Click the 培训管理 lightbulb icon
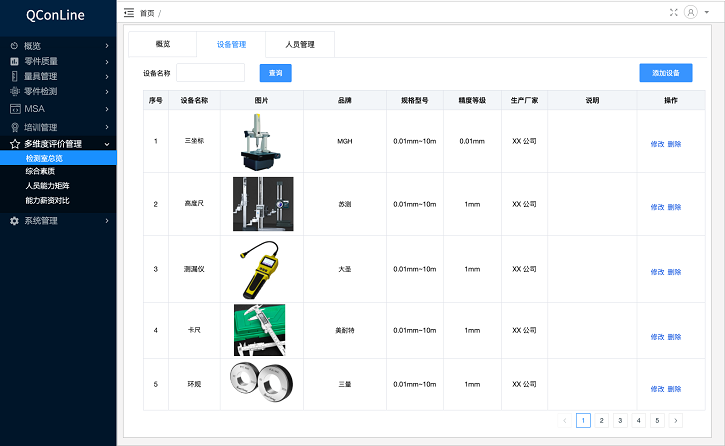 click(x=14, y=127)
